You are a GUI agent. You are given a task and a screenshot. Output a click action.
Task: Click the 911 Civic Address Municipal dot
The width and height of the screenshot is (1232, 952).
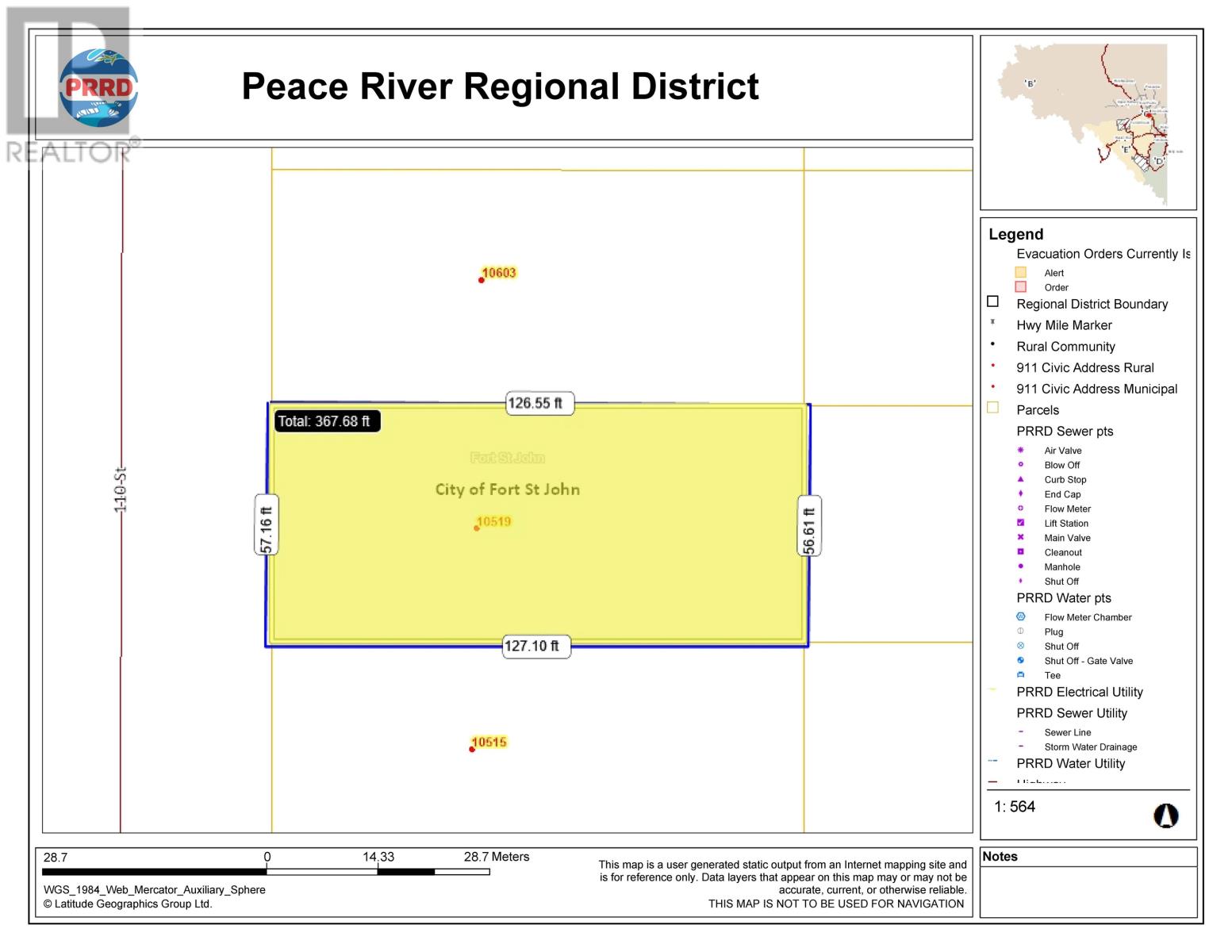tap(992, 386)
